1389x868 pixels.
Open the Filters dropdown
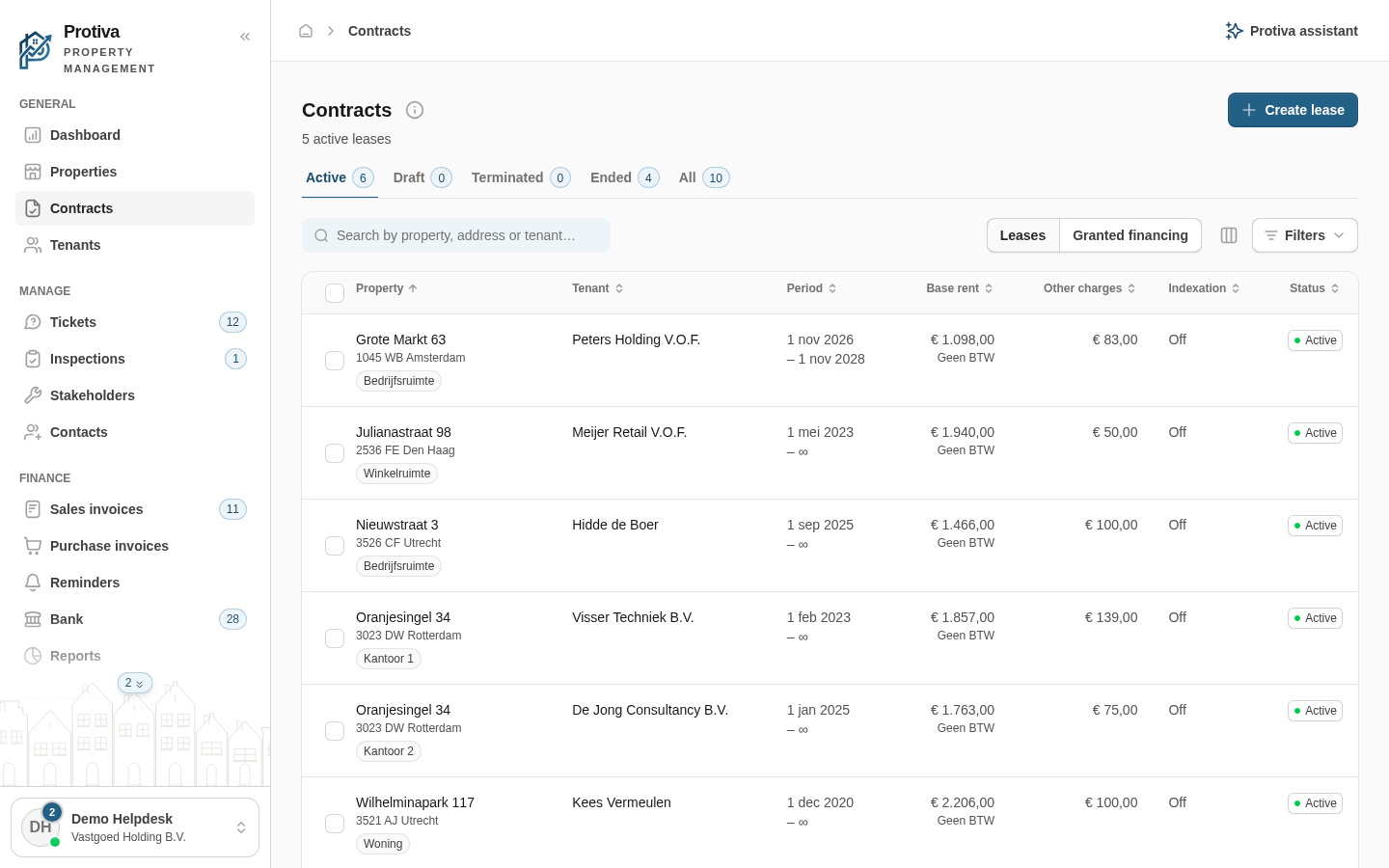[1304, 235]
